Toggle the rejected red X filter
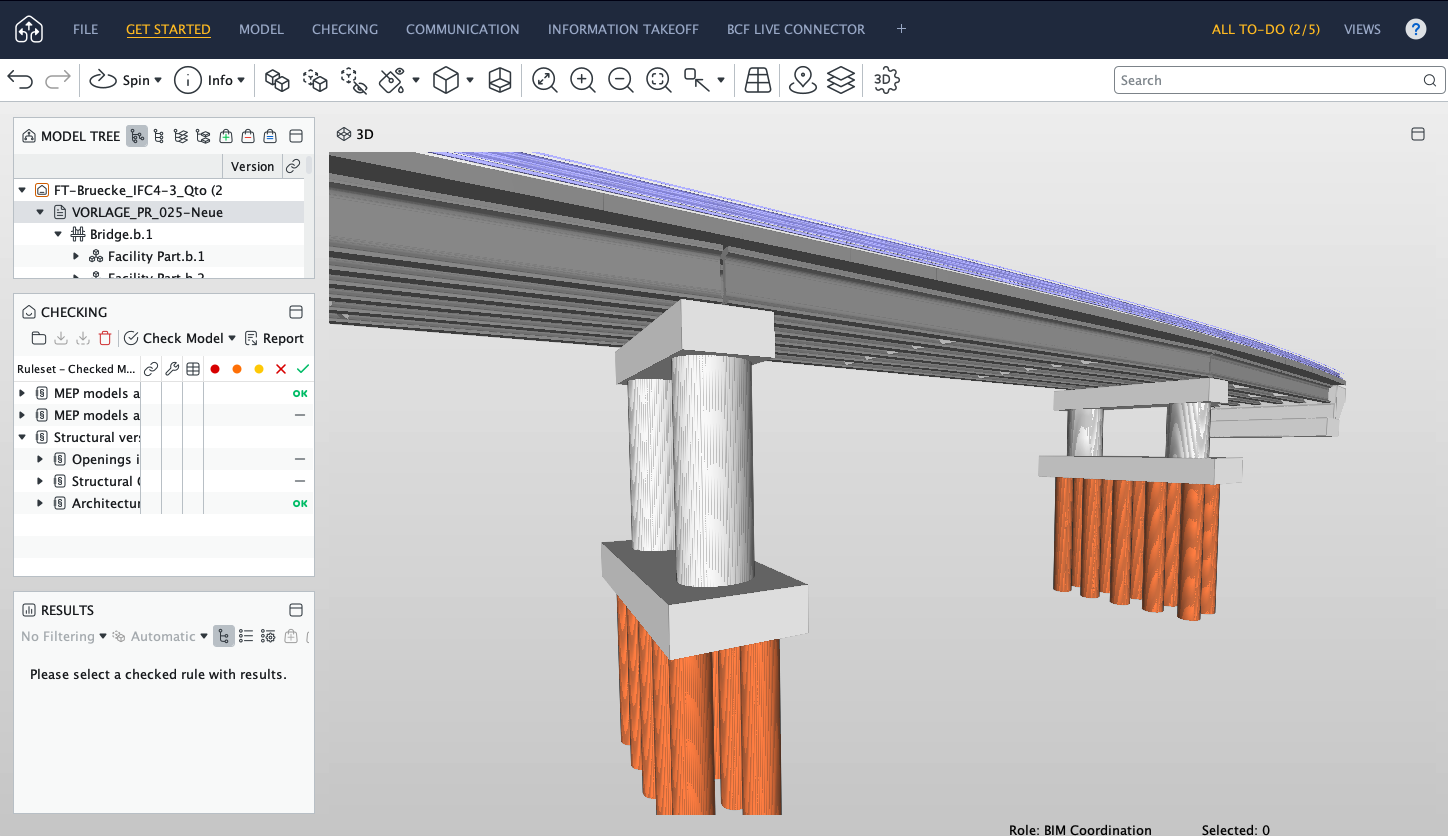 pyautogui.click(x=281, y=369)
